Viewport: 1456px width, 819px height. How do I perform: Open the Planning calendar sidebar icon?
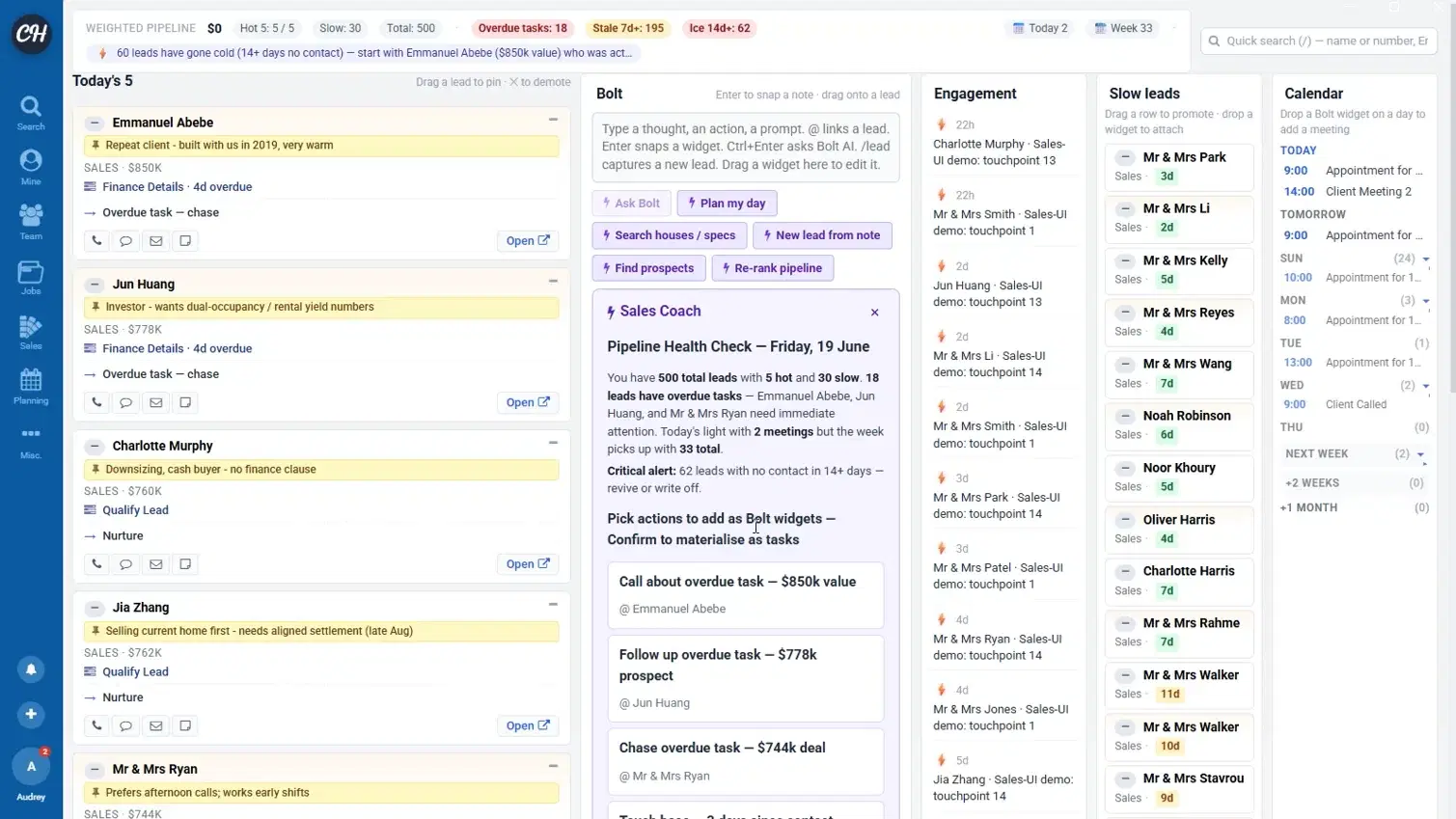31,386
